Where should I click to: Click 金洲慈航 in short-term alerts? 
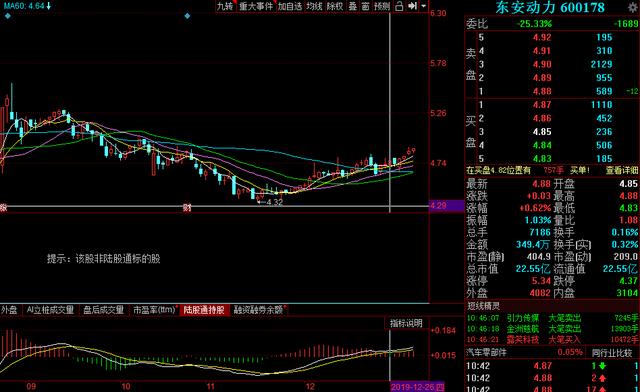[523, 329]
